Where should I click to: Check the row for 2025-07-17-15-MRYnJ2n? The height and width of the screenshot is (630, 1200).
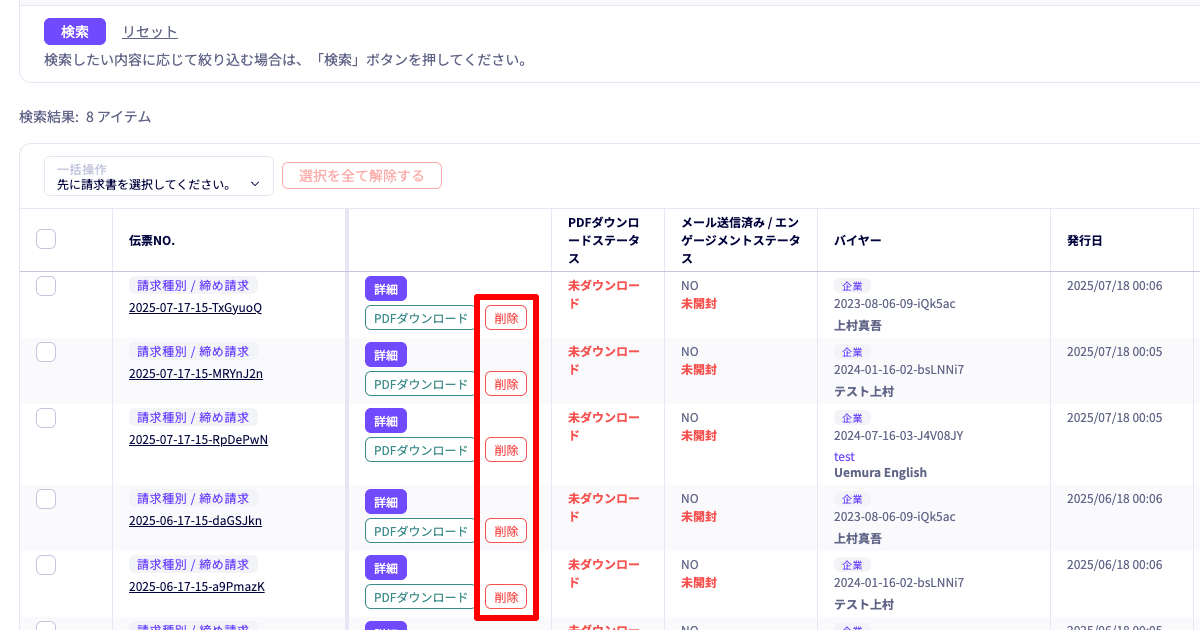click(46, 352)
